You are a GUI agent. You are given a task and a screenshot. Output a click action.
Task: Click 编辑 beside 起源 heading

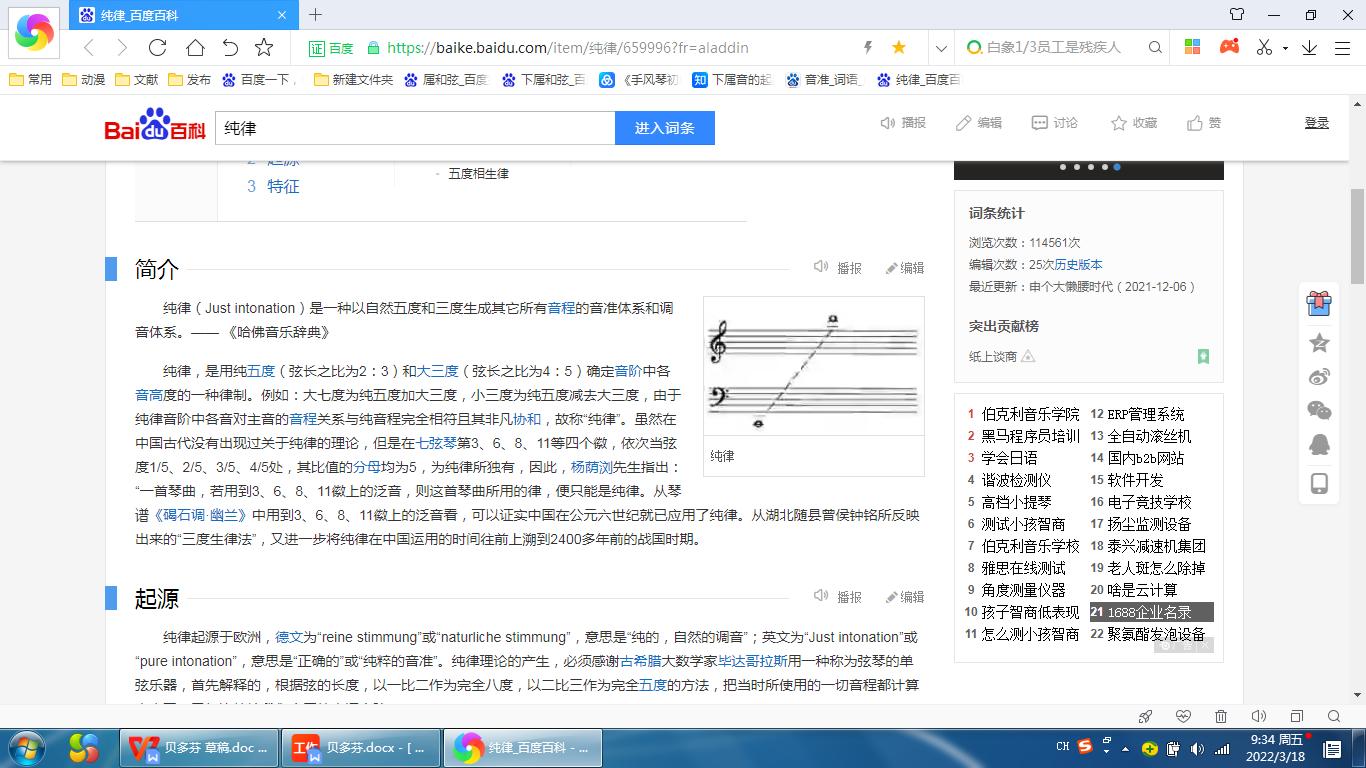pyautogui.click(x=904, y=596)
